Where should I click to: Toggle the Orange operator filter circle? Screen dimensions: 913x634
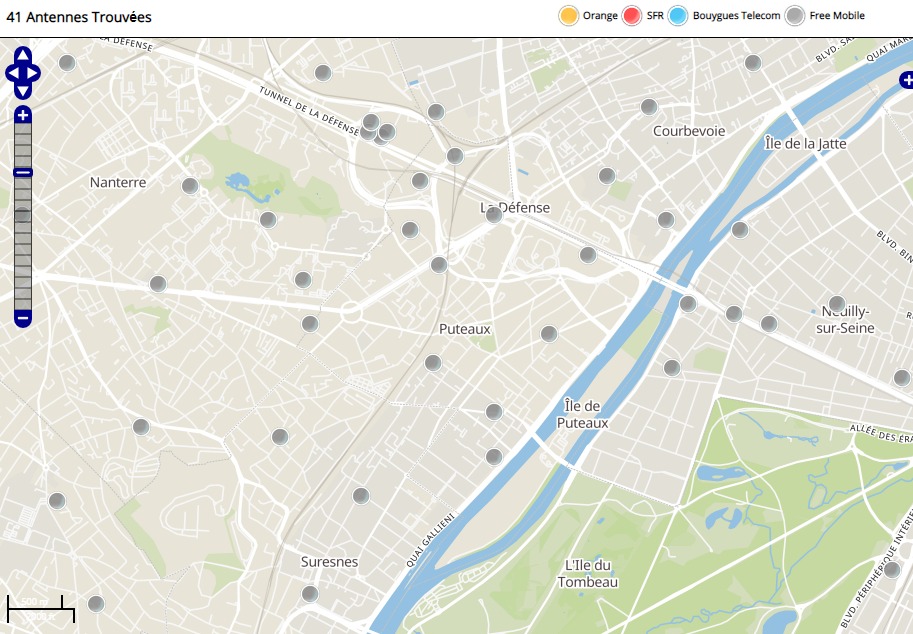569,16
